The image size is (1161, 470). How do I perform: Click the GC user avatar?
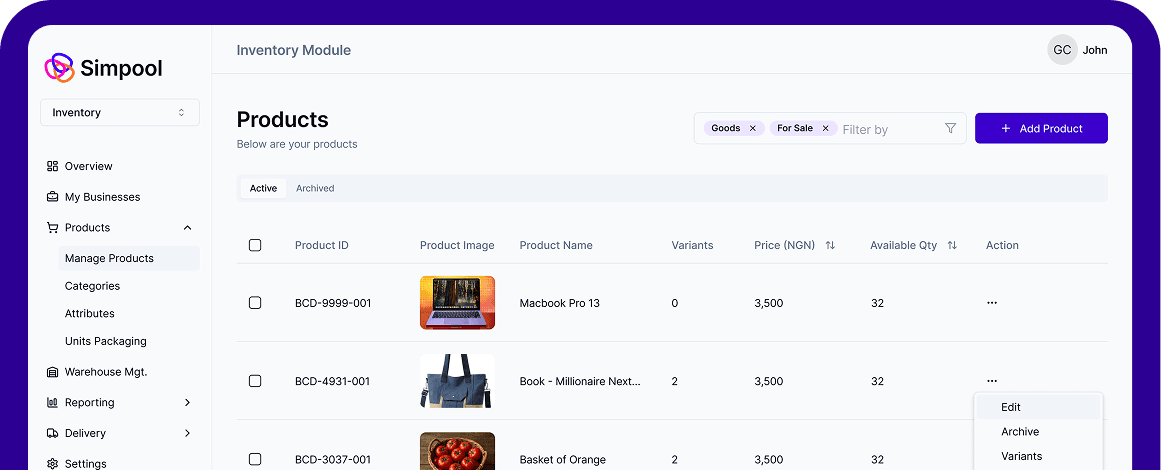tap(1062, 50)
